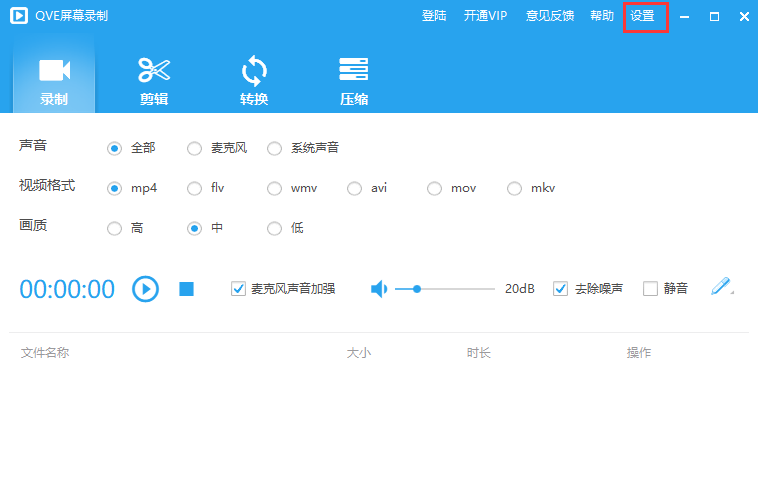Open the 压缩 compress tab
Screen dimensions: 758x482
click(354, 81)
